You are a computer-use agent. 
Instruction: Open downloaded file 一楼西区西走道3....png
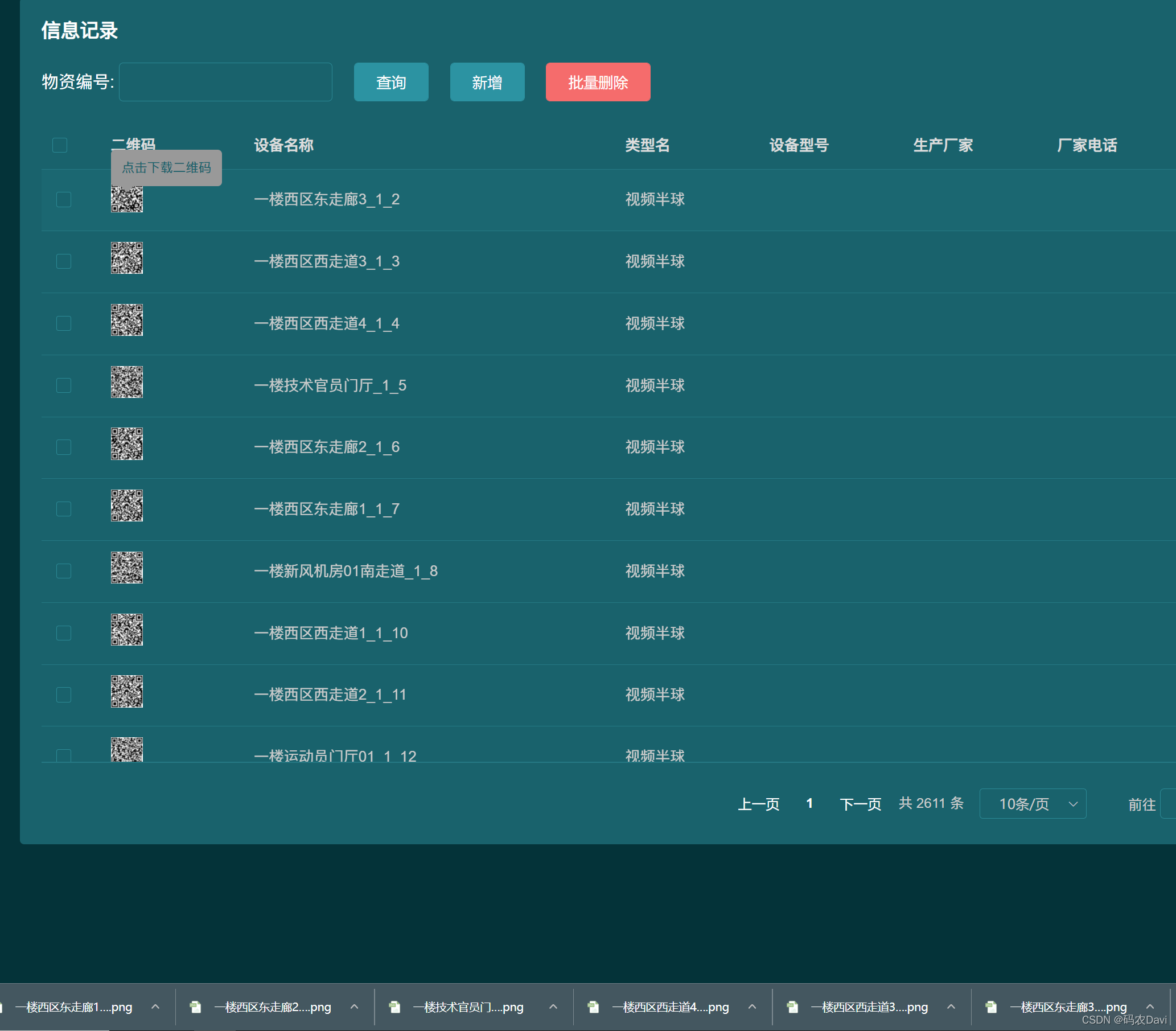point(869,1008)
